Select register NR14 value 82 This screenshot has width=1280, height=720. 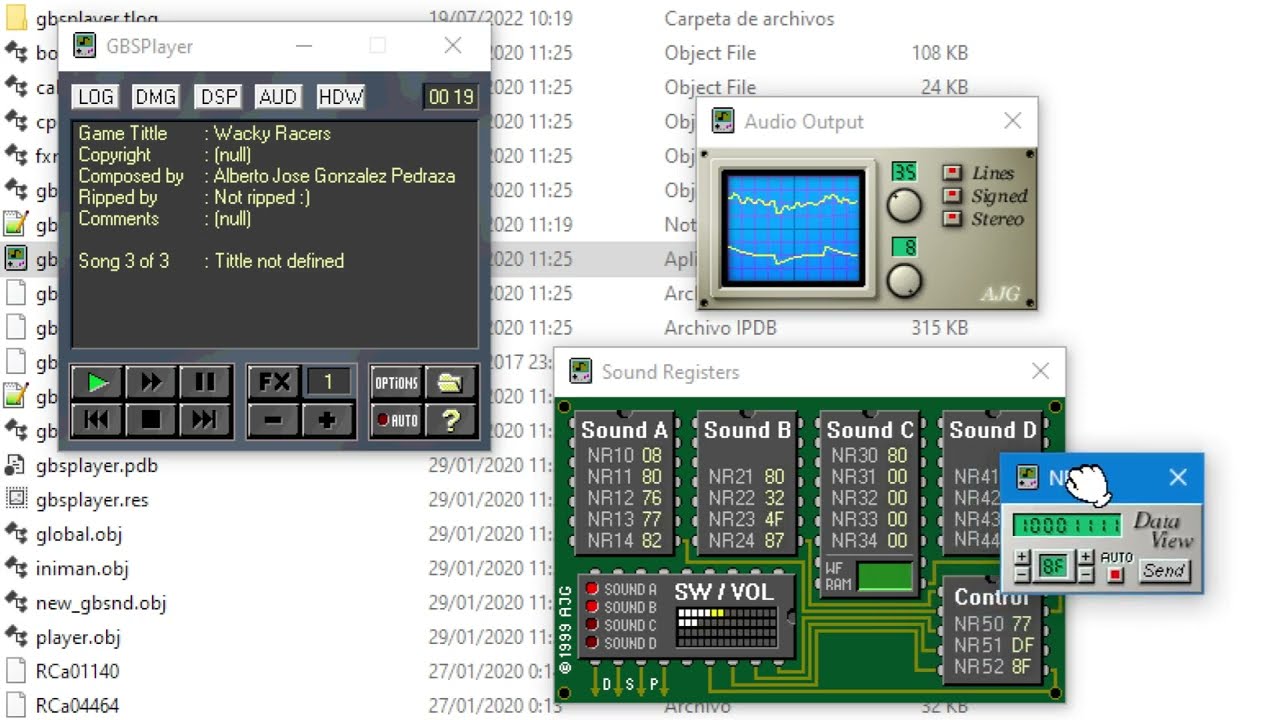625,540
